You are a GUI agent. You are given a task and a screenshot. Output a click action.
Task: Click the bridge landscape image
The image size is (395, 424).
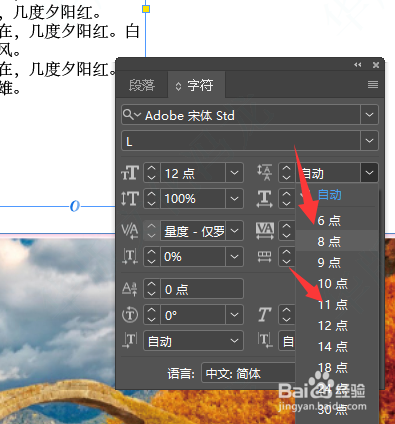(x=57, y=330)
